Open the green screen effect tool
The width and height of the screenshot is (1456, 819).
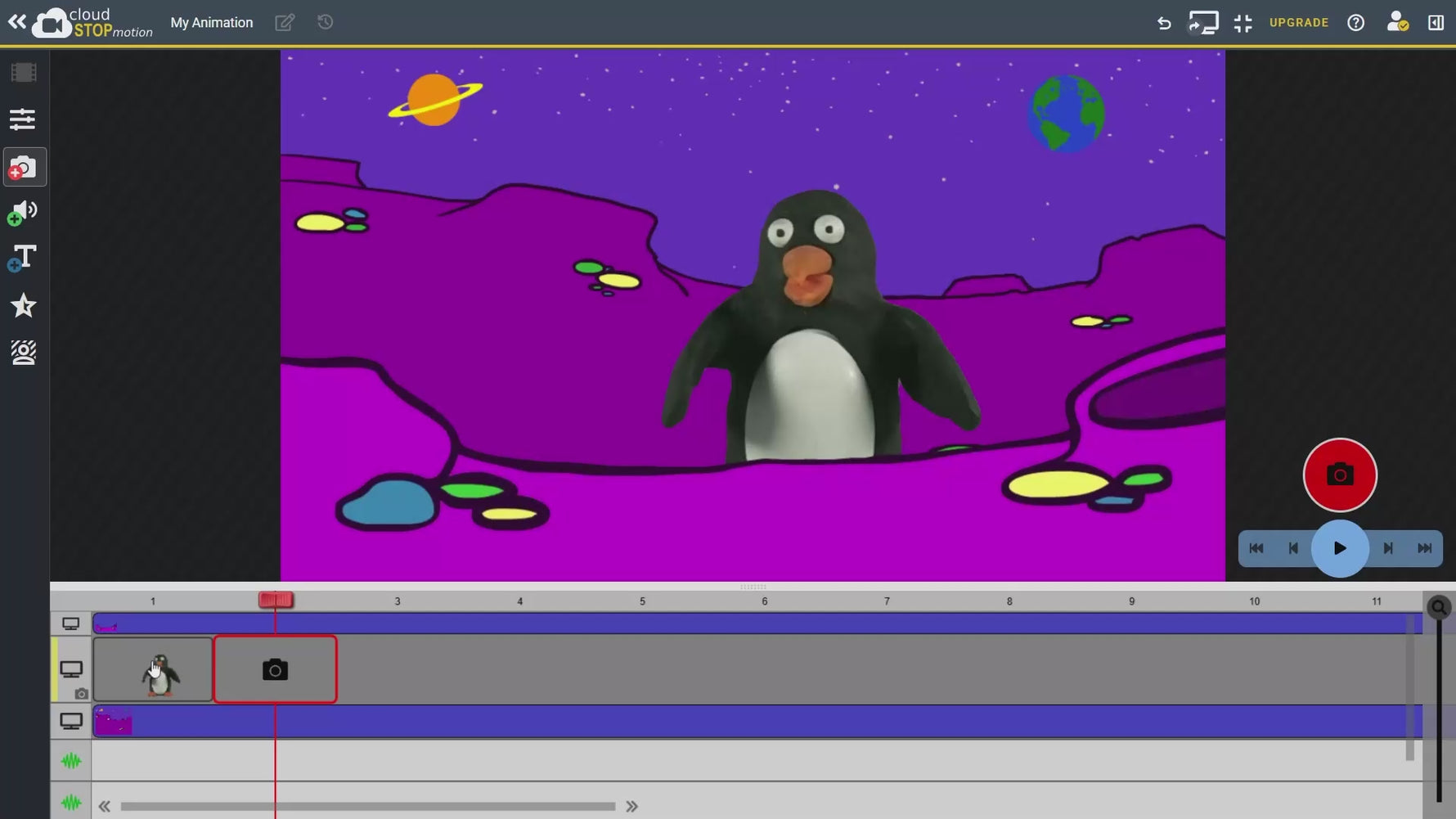[24, 353]
